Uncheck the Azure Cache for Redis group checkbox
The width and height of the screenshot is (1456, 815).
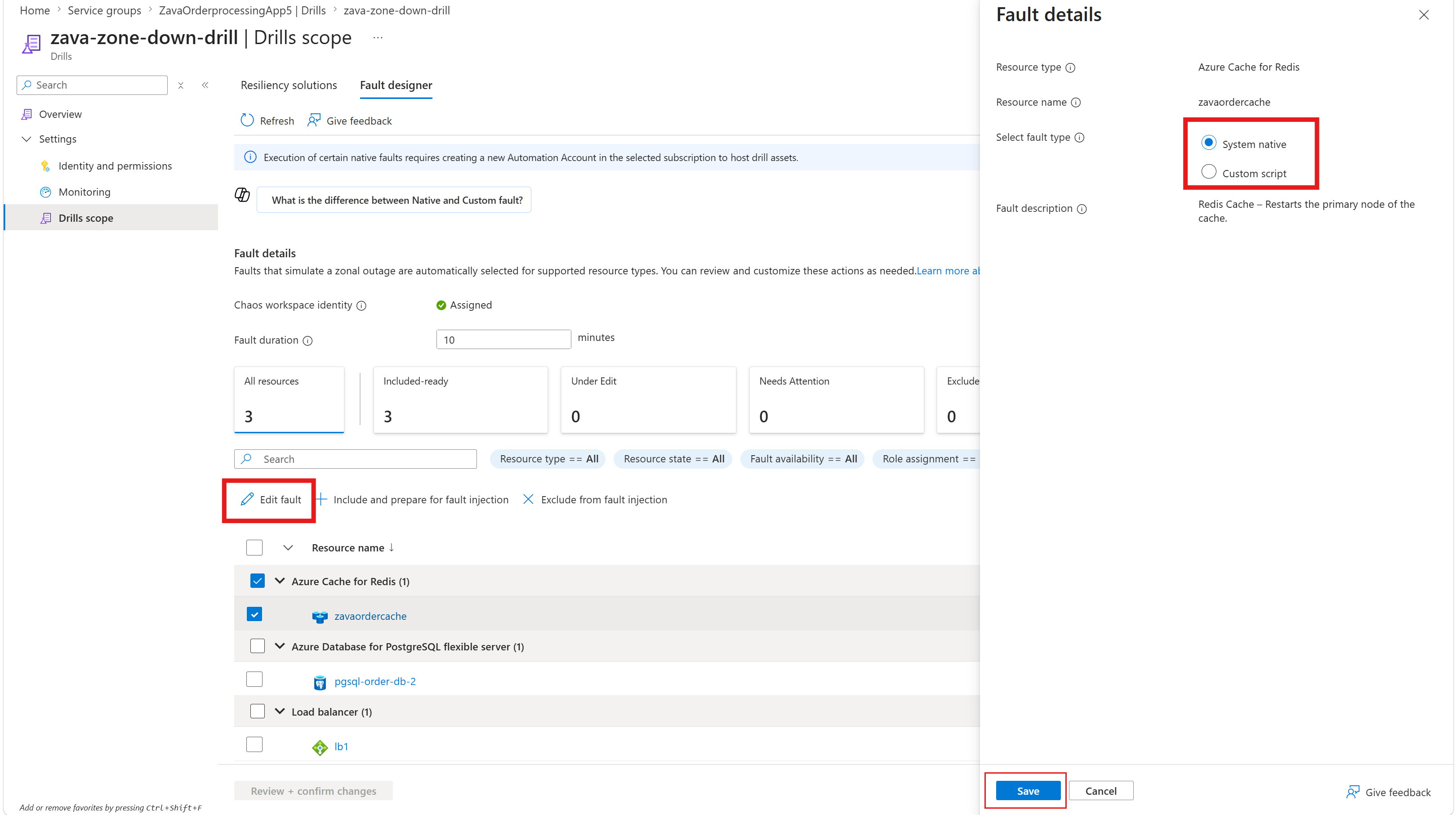[257, 581]
